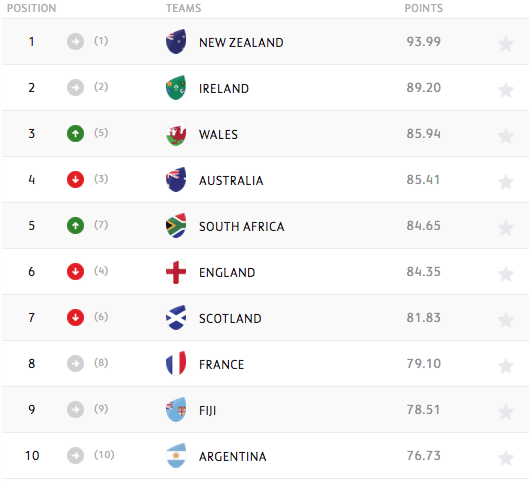
Task: Click the New Zealand flag shield icon
Action: [176, 41]
